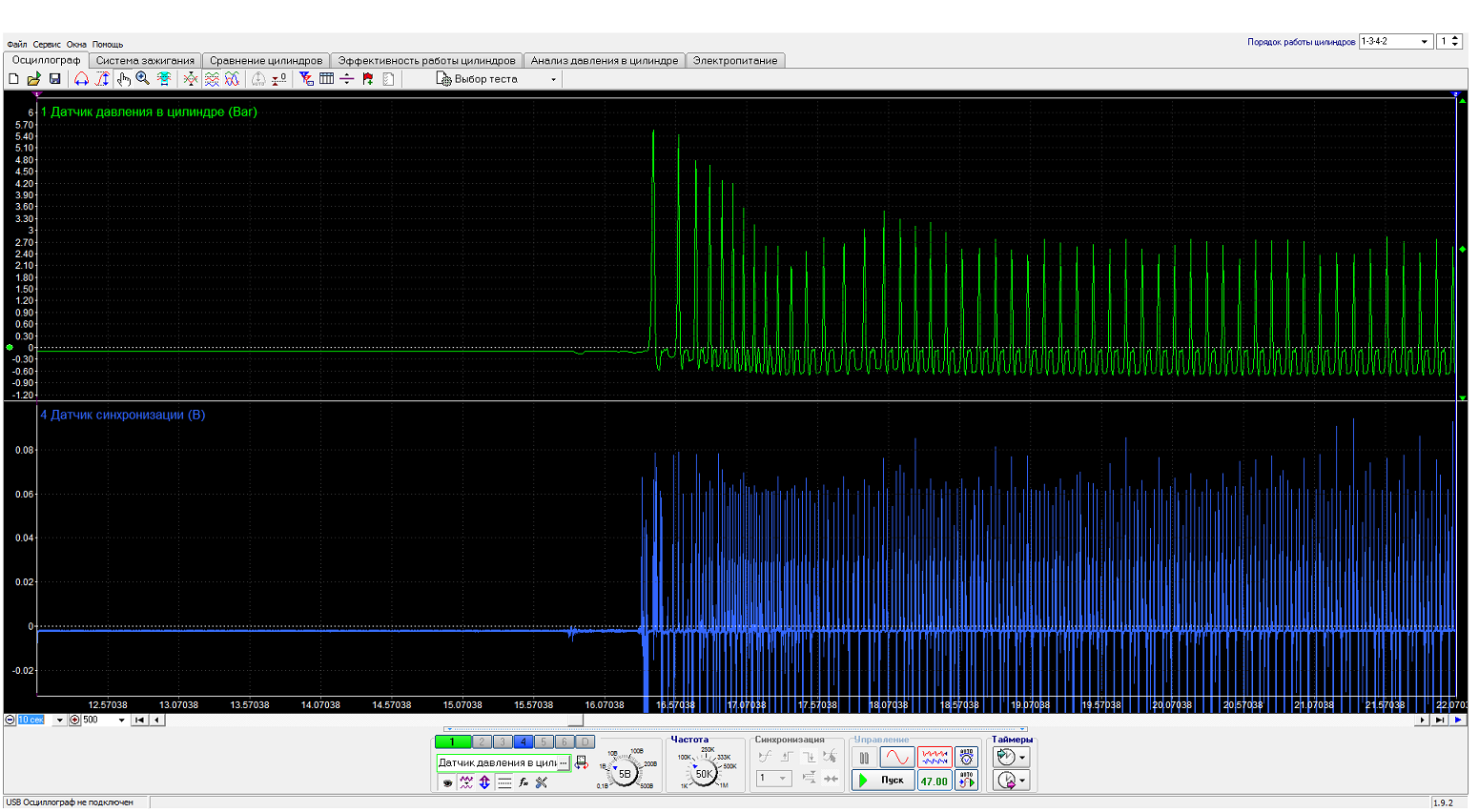Open sensor name ellipsis selector
Viewport: 1479px width, 812px height.
click(563, 763)
